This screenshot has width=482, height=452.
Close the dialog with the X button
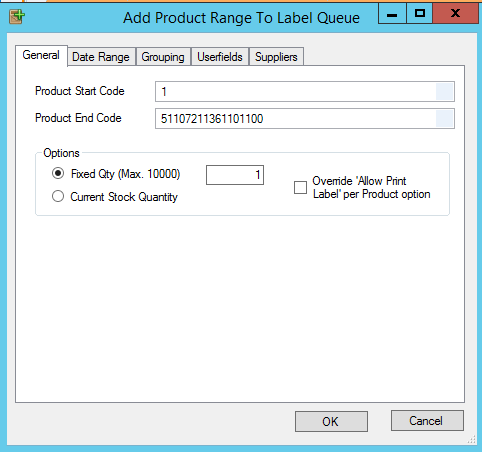pos(455,14)
